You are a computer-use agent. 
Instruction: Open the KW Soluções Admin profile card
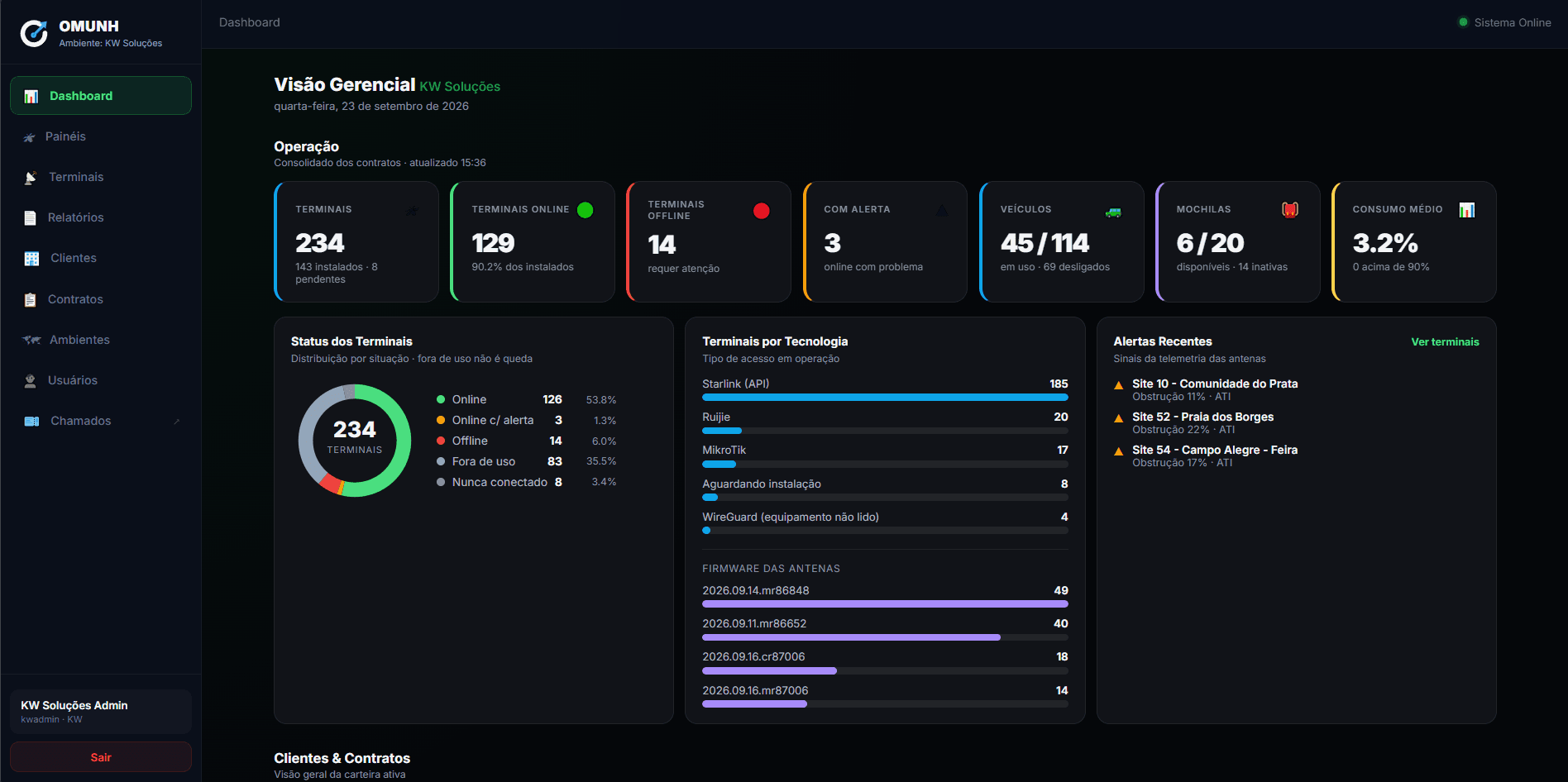click(101, 712)
